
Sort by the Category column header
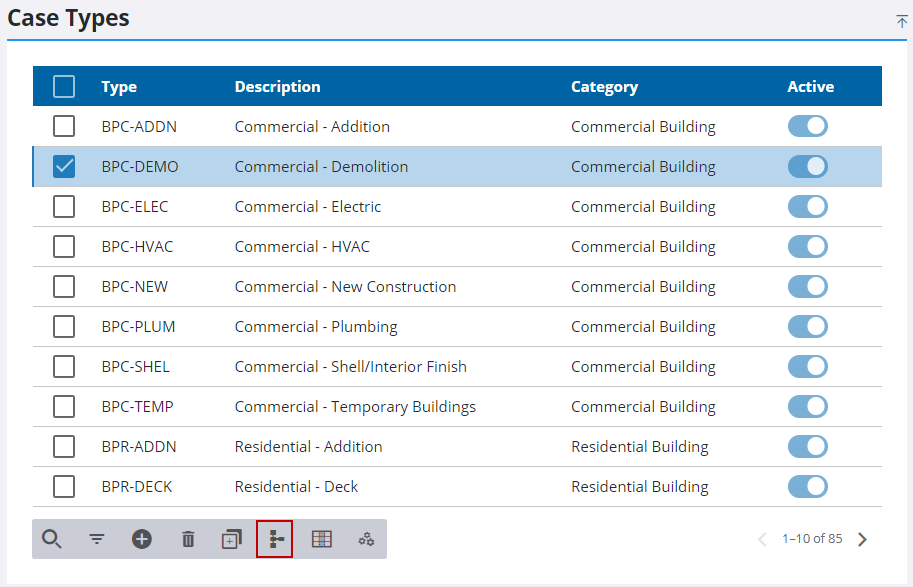pyautogui.click(x=604, y=87)
